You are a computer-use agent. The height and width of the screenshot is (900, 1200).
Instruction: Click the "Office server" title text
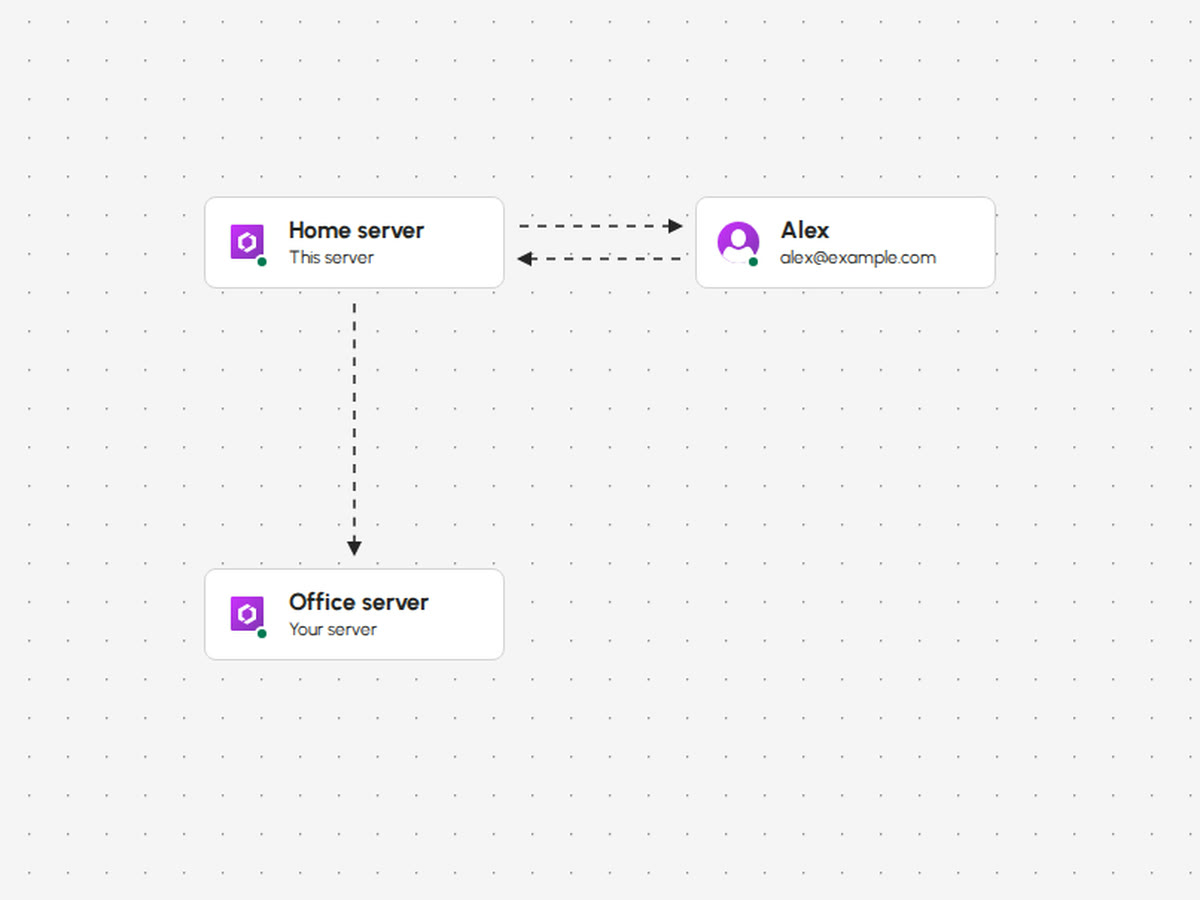pos(358,602)
